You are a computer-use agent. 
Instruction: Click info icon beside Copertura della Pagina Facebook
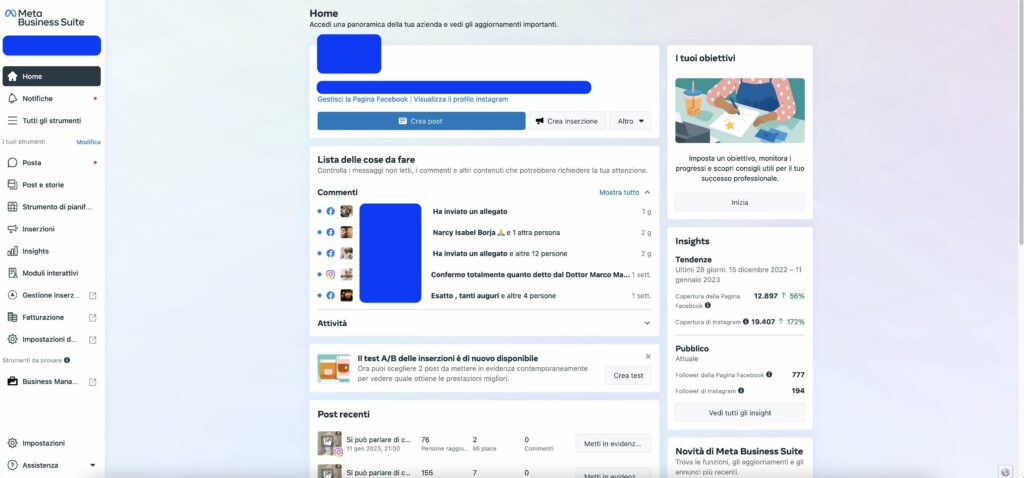708,305
